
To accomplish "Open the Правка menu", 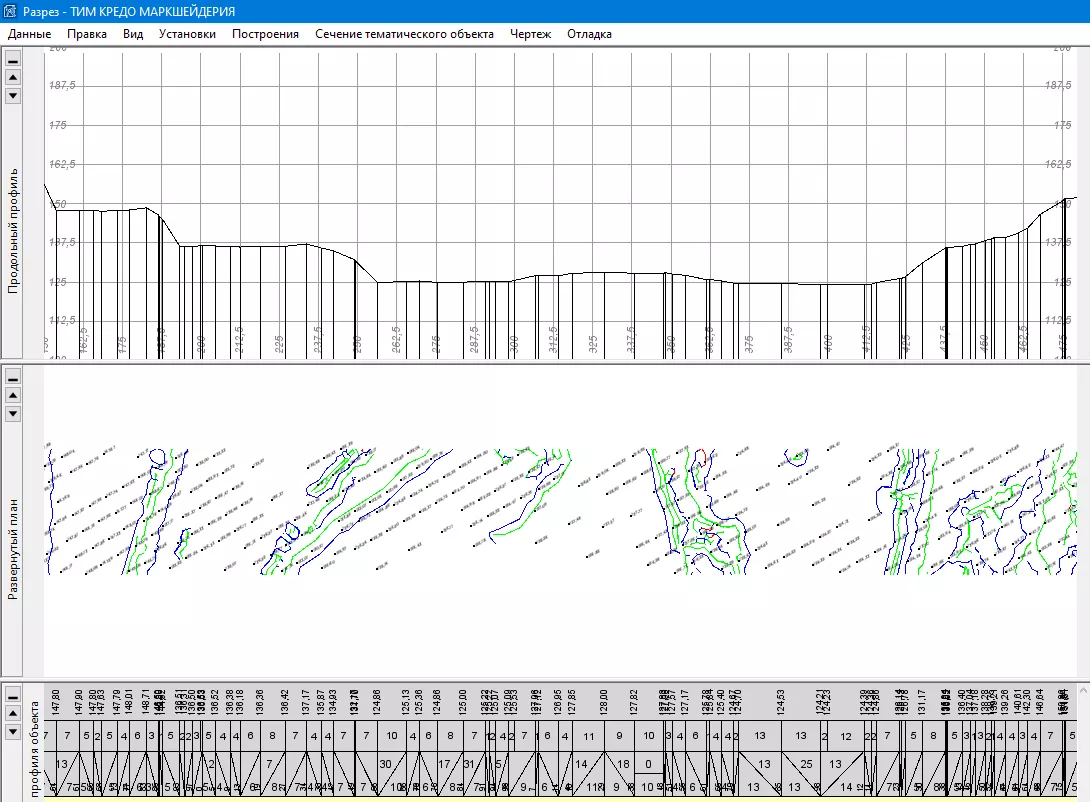I will click(x=87, y=34).
